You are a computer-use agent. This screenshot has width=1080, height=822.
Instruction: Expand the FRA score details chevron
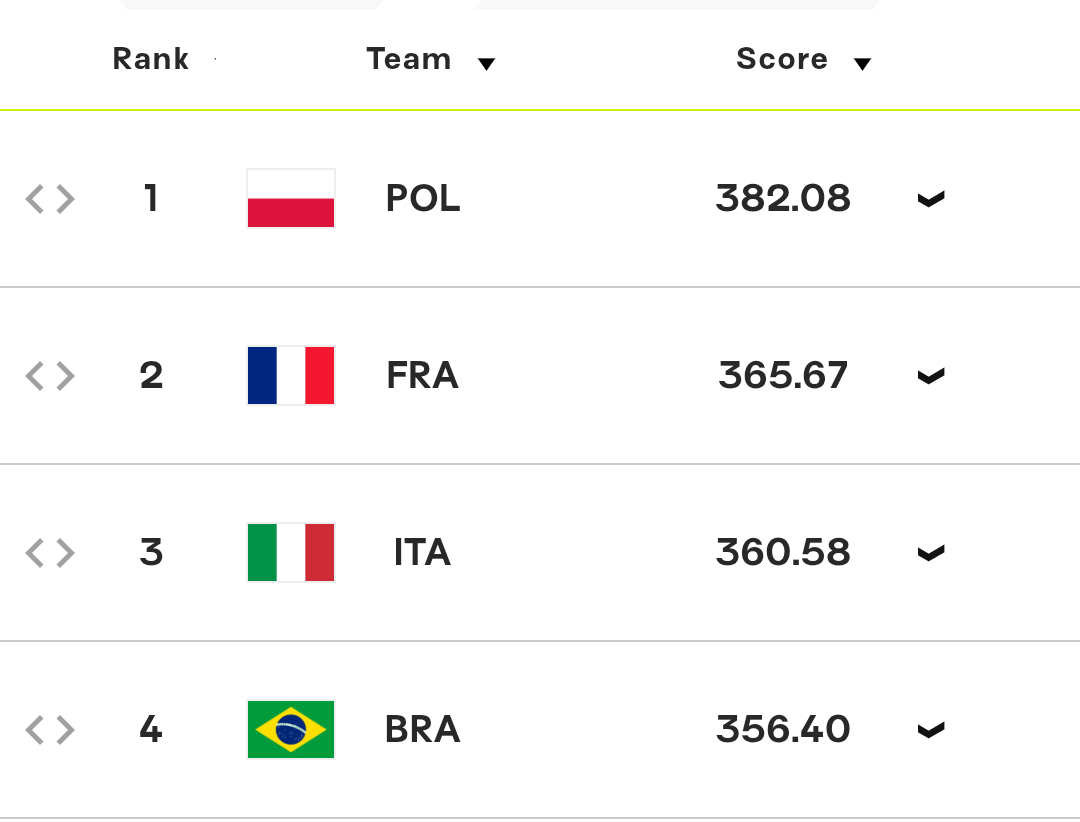(931, 376)
